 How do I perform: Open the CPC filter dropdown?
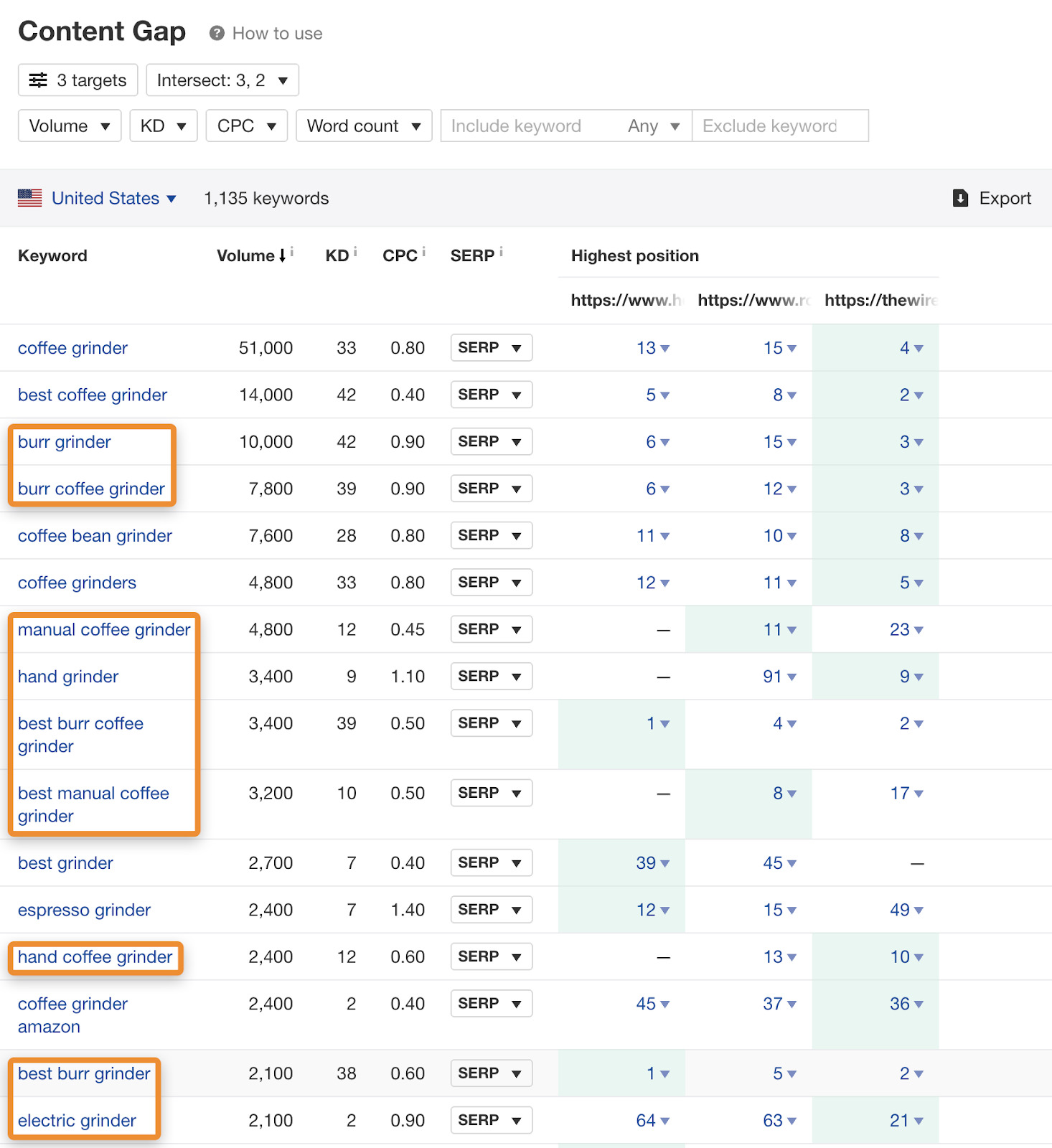click(246, 126)
